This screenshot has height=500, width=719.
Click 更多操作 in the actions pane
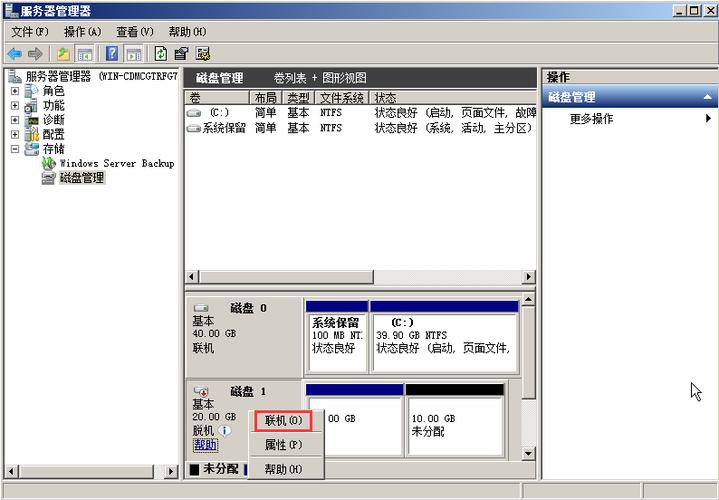pos(591,119)
